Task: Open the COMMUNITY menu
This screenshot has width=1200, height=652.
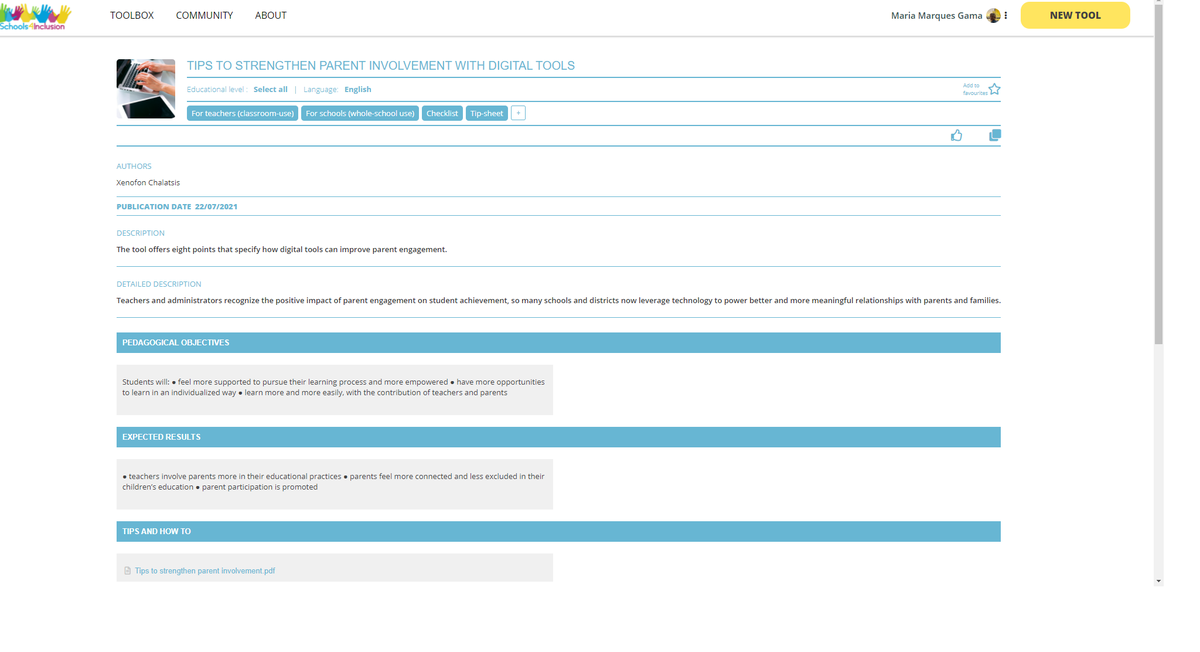Action: click(204, 15)
